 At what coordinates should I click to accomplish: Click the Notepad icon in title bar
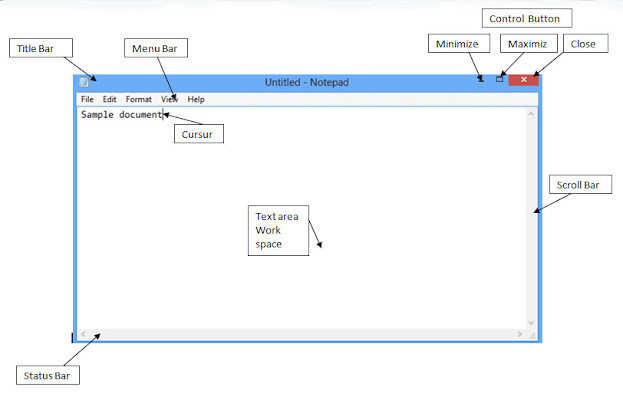pyautogui.click(x=84, y=82)
